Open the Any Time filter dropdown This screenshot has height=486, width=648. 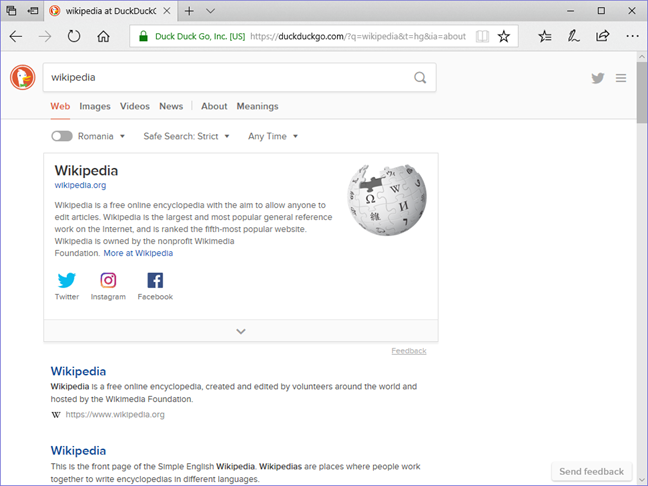tap(273, 136)
